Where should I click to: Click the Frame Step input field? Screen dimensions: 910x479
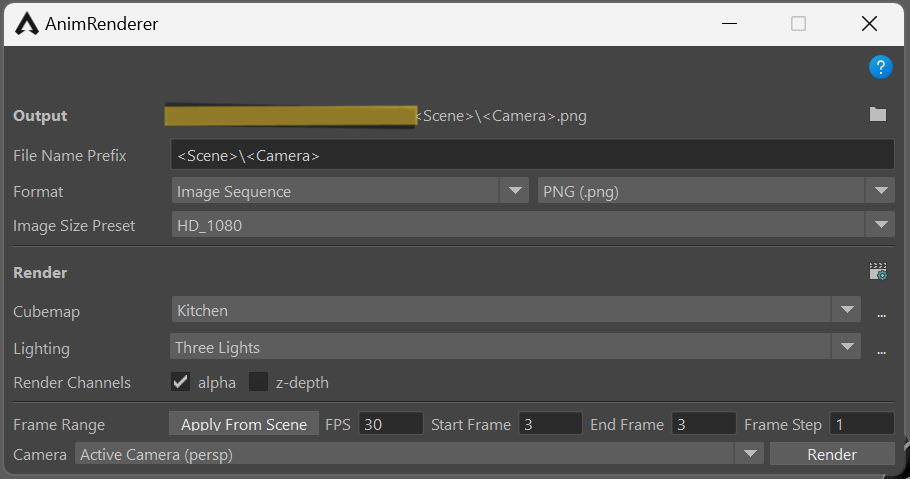(862, 424)
